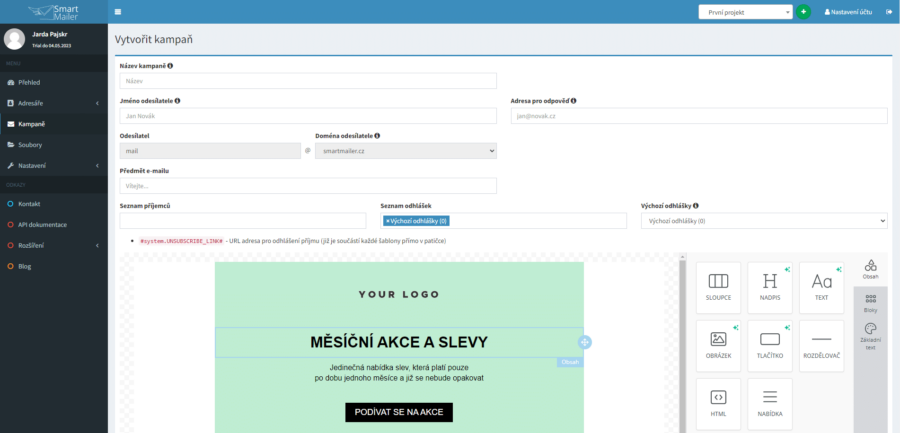900x433 pixels.
Task: Click the Název kampaně input field
Action: point(308,81)
